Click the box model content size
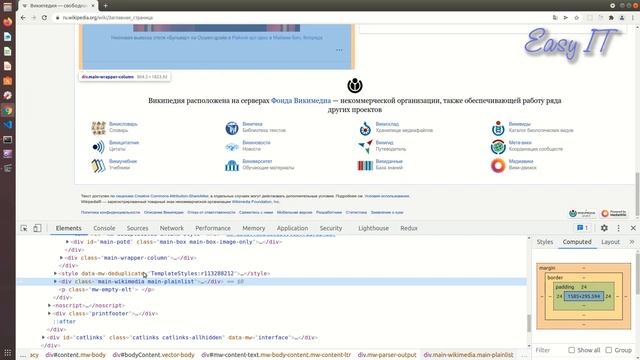Screen dimensions: 640x360 pyautogui.click(x=584, y=296)
